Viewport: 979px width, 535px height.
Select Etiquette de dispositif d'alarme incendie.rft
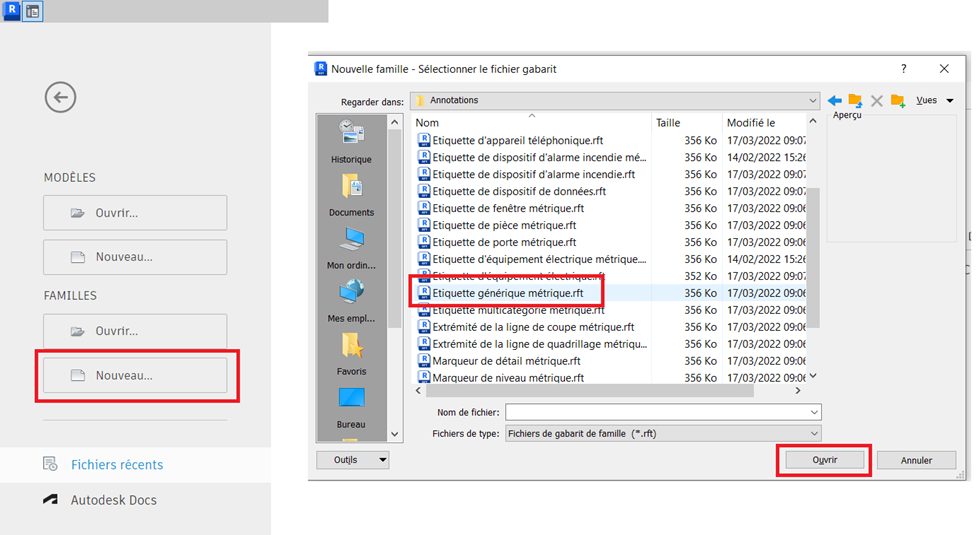point(533,174)
